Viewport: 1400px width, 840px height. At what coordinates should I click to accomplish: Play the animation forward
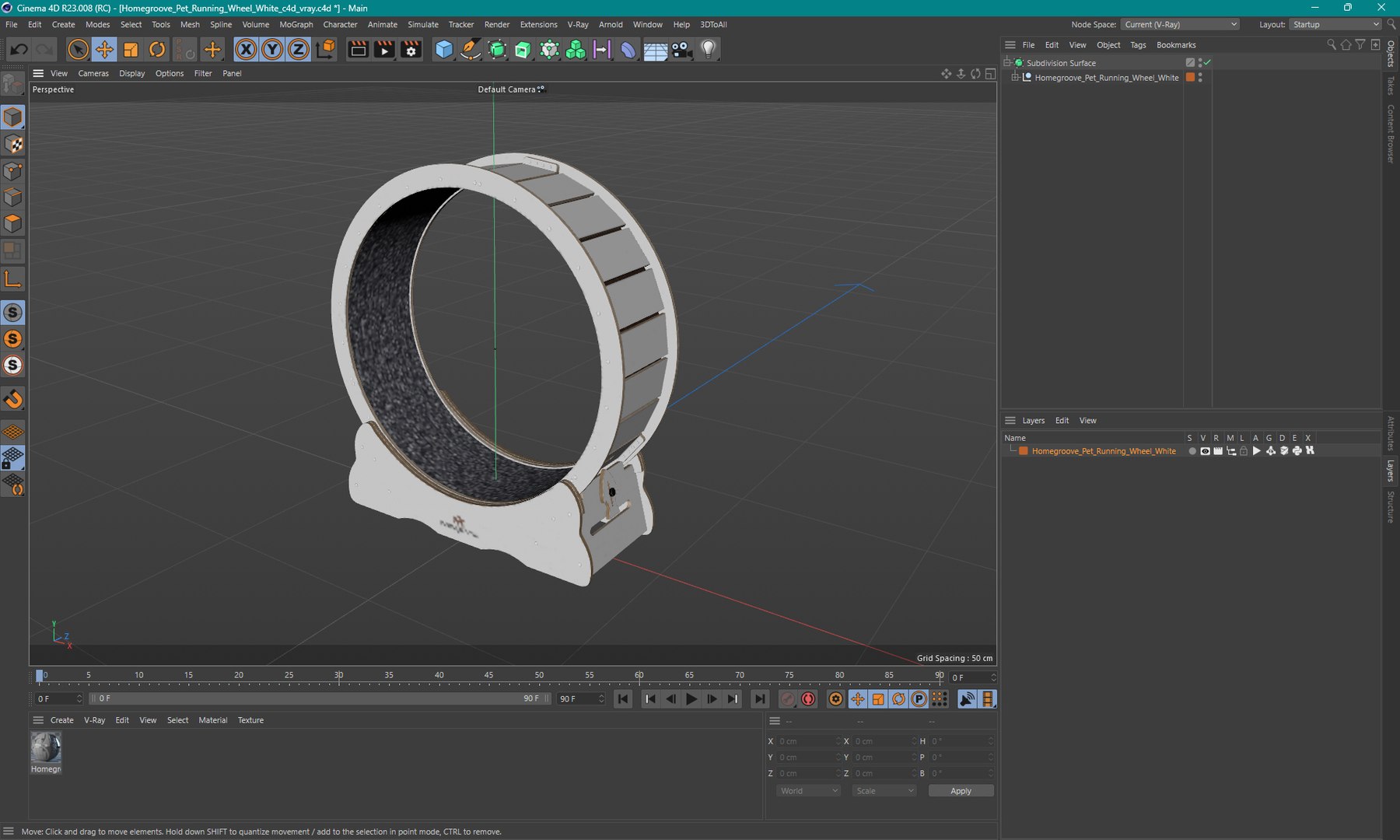691,699
